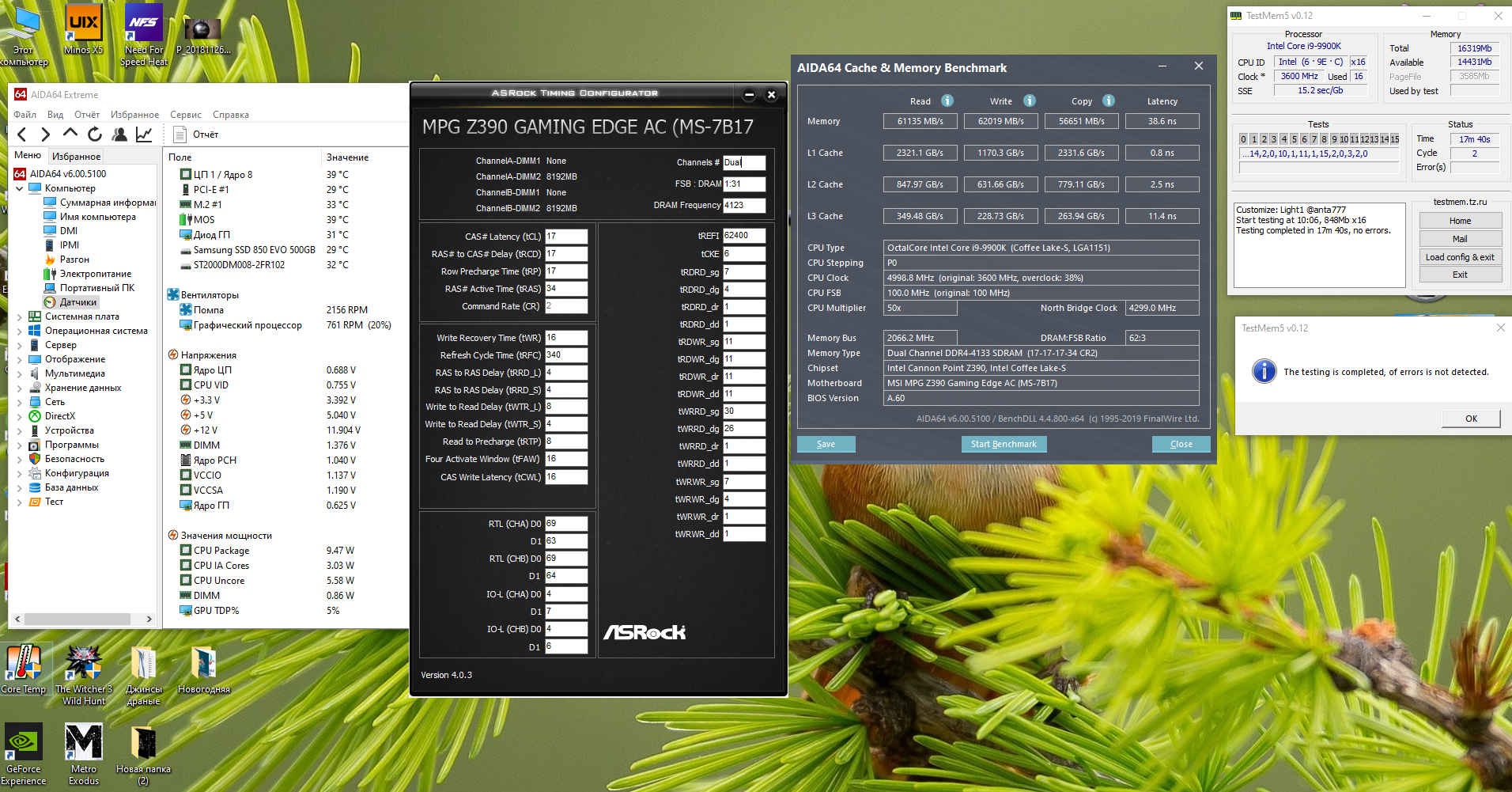Select the Новая папка (2) desktop folder
This screenshot has height=792, width=1512.
click(x=143, y=754)
